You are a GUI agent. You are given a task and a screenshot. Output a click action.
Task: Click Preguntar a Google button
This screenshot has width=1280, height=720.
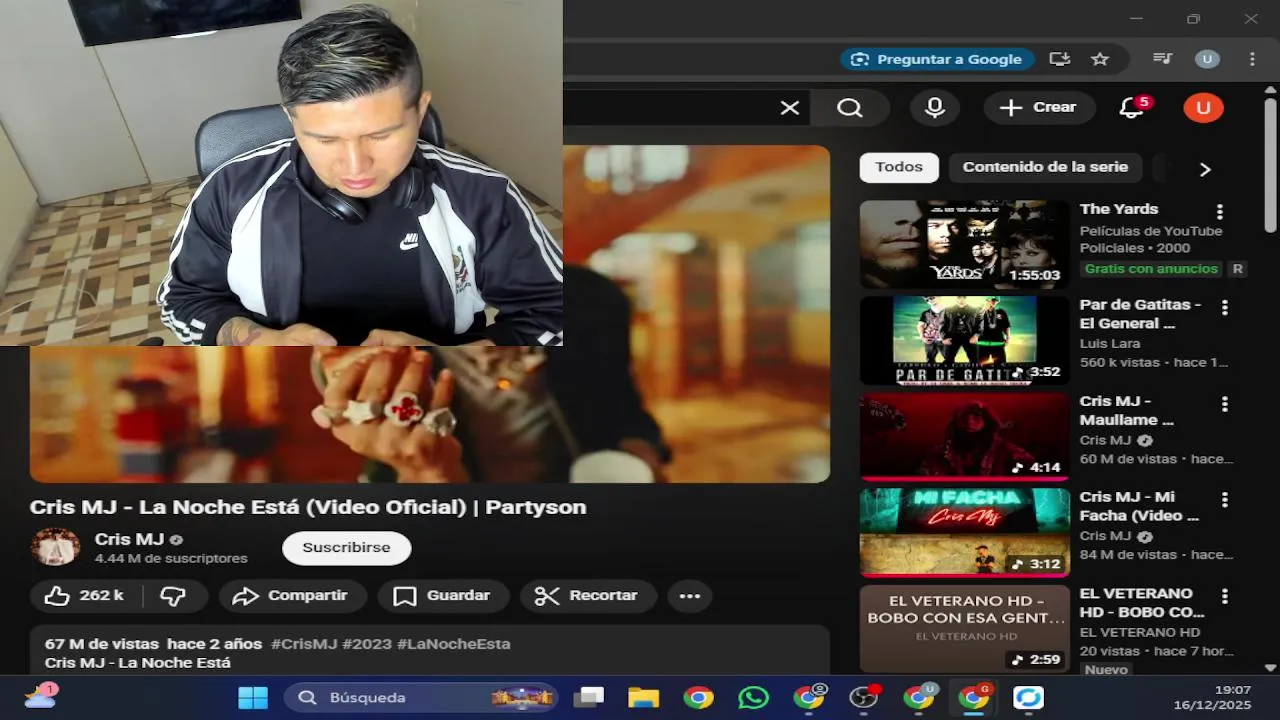click(x=936, y=59)
